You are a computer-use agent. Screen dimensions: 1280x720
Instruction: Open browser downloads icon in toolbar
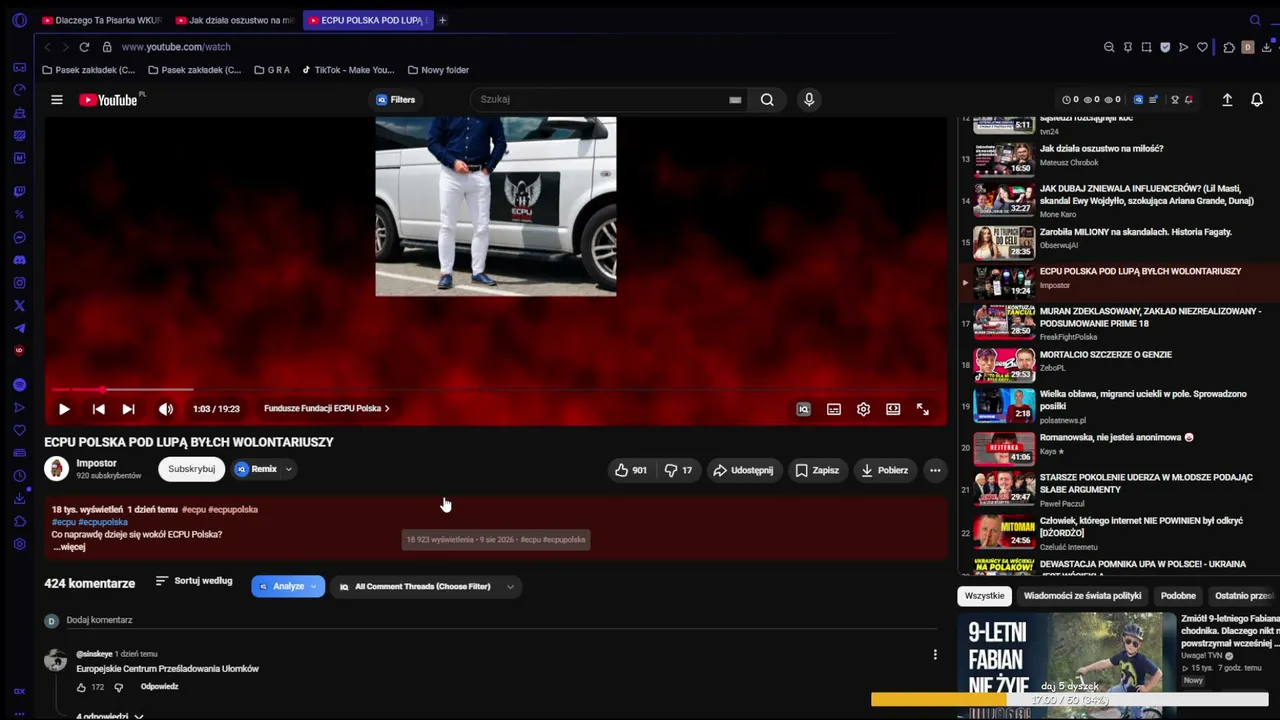pyautogui.click(x=1267, y=47)
